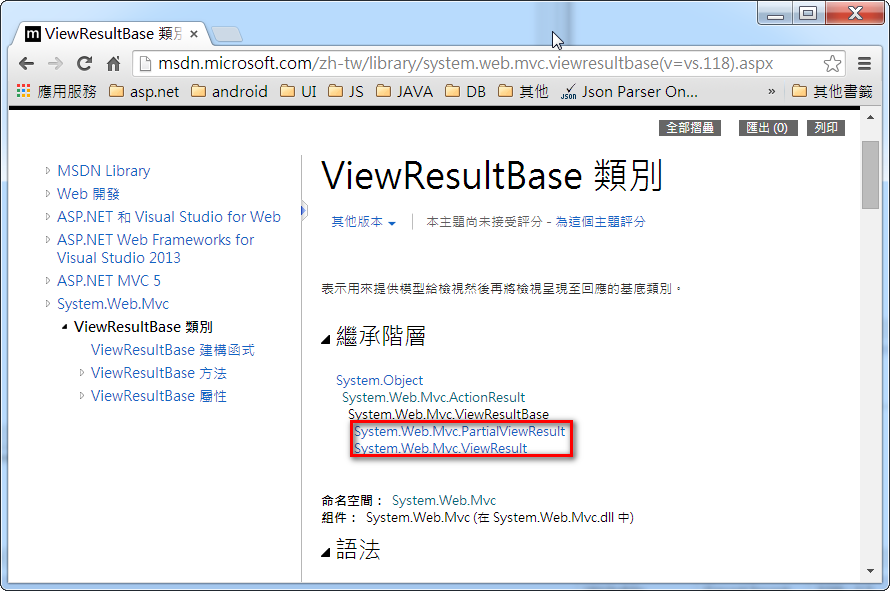Expand the Web 開發 tree arrow
The height and width of the screenshot is (591, 890).
click(48, 194)
